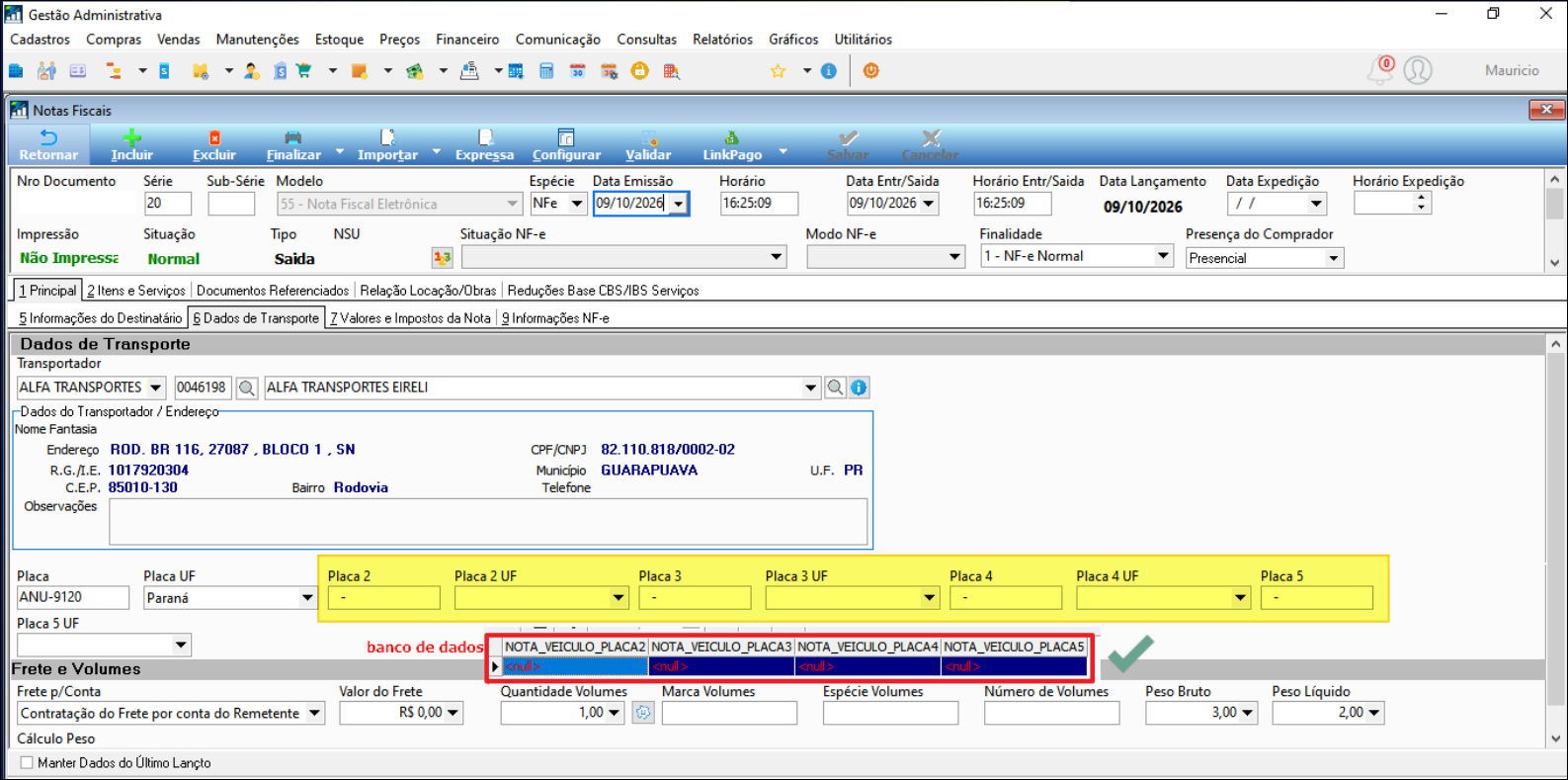Click the Retornar toolbar button
1568x780 pixels.
48,144
